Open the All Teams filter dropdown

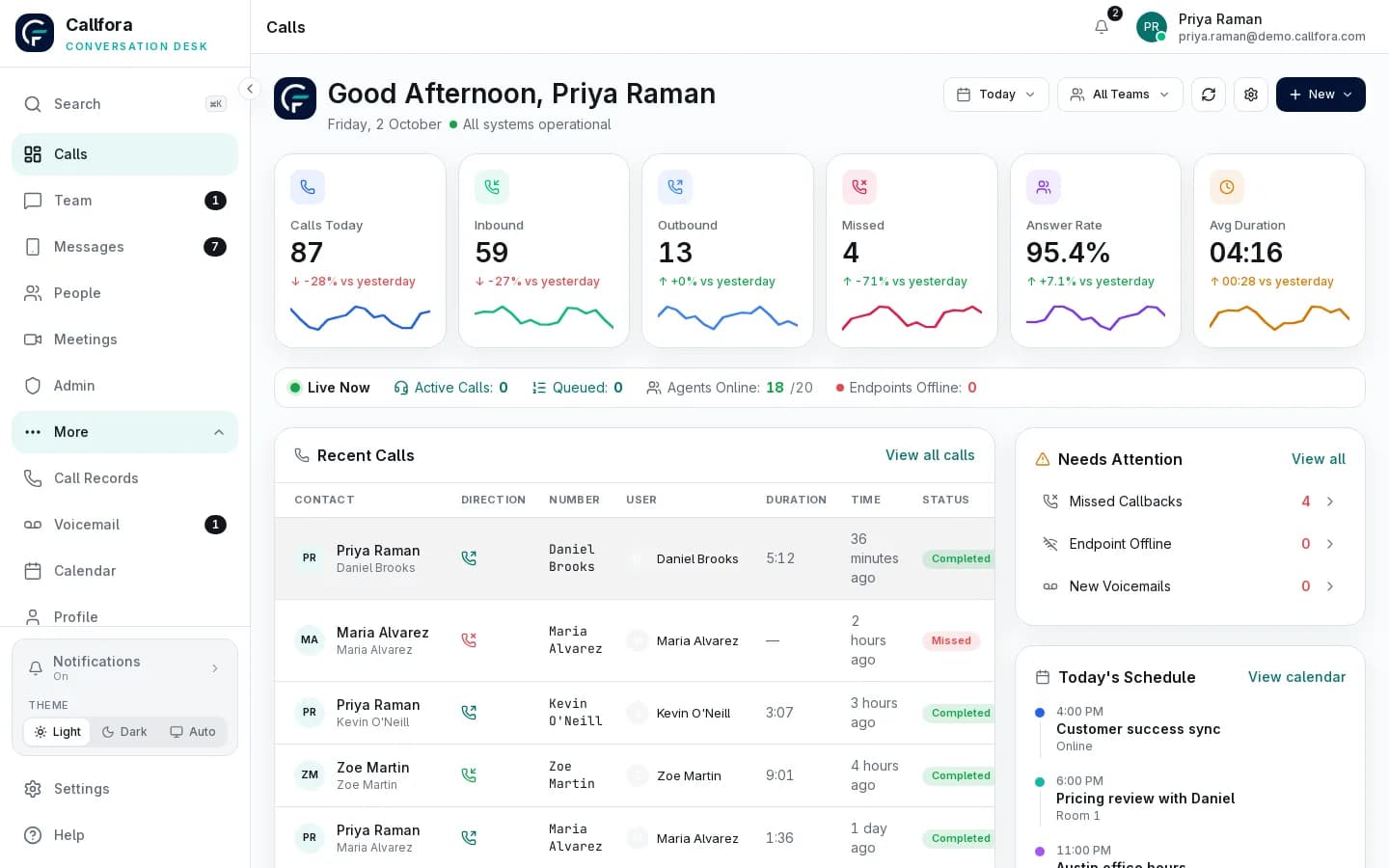point(1120,95)
